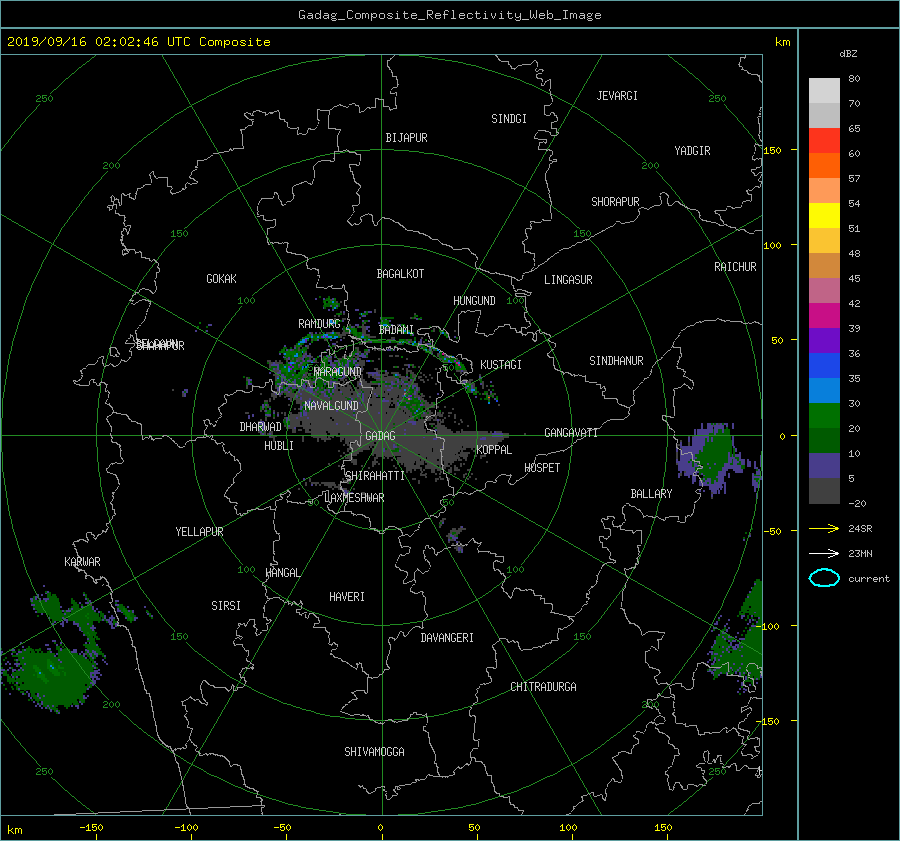
Task: Select the NAVALGUND city label
Action: [x=331, y=406]
